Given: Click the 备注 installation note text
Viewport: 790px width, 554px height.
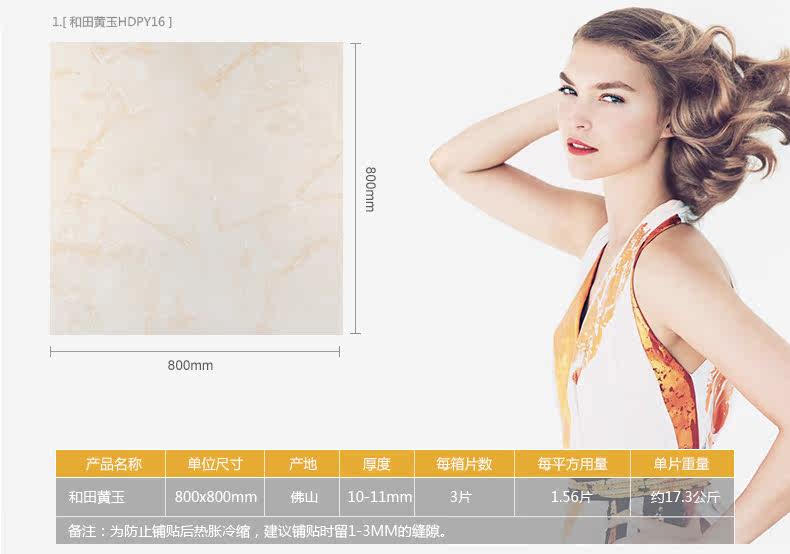Looking at the screenshot, I should coord(258,531).
